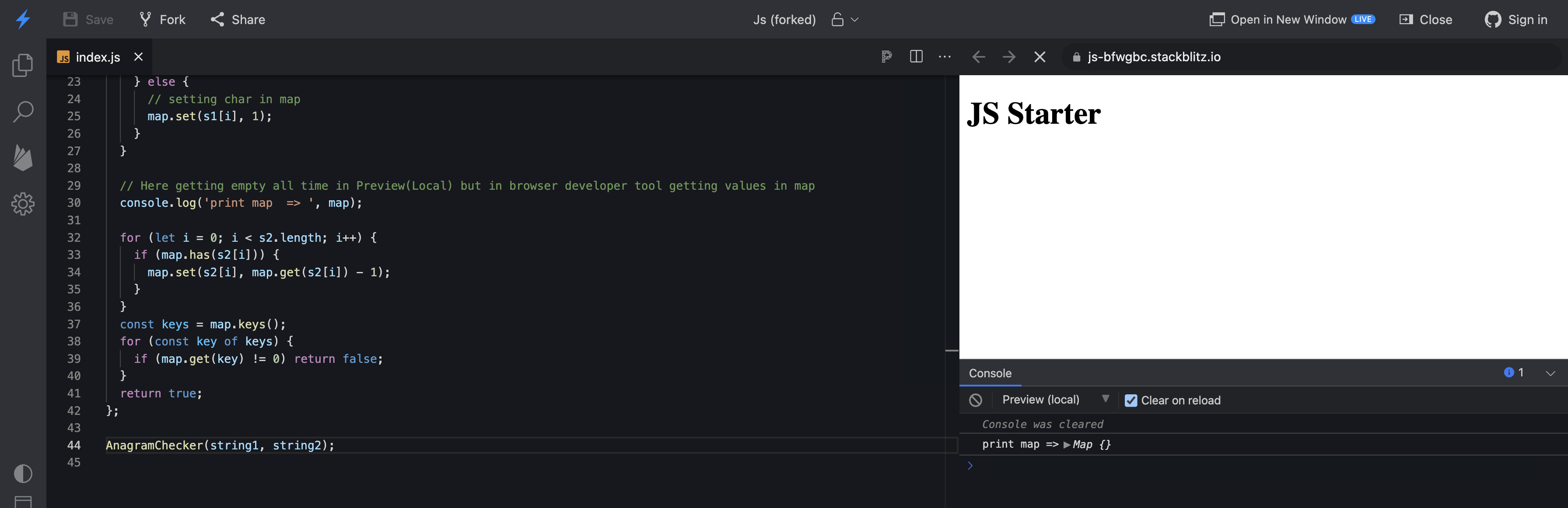
Task: Click the preview URL address field
Action: pyautogui.click(x=1154, y=56)
